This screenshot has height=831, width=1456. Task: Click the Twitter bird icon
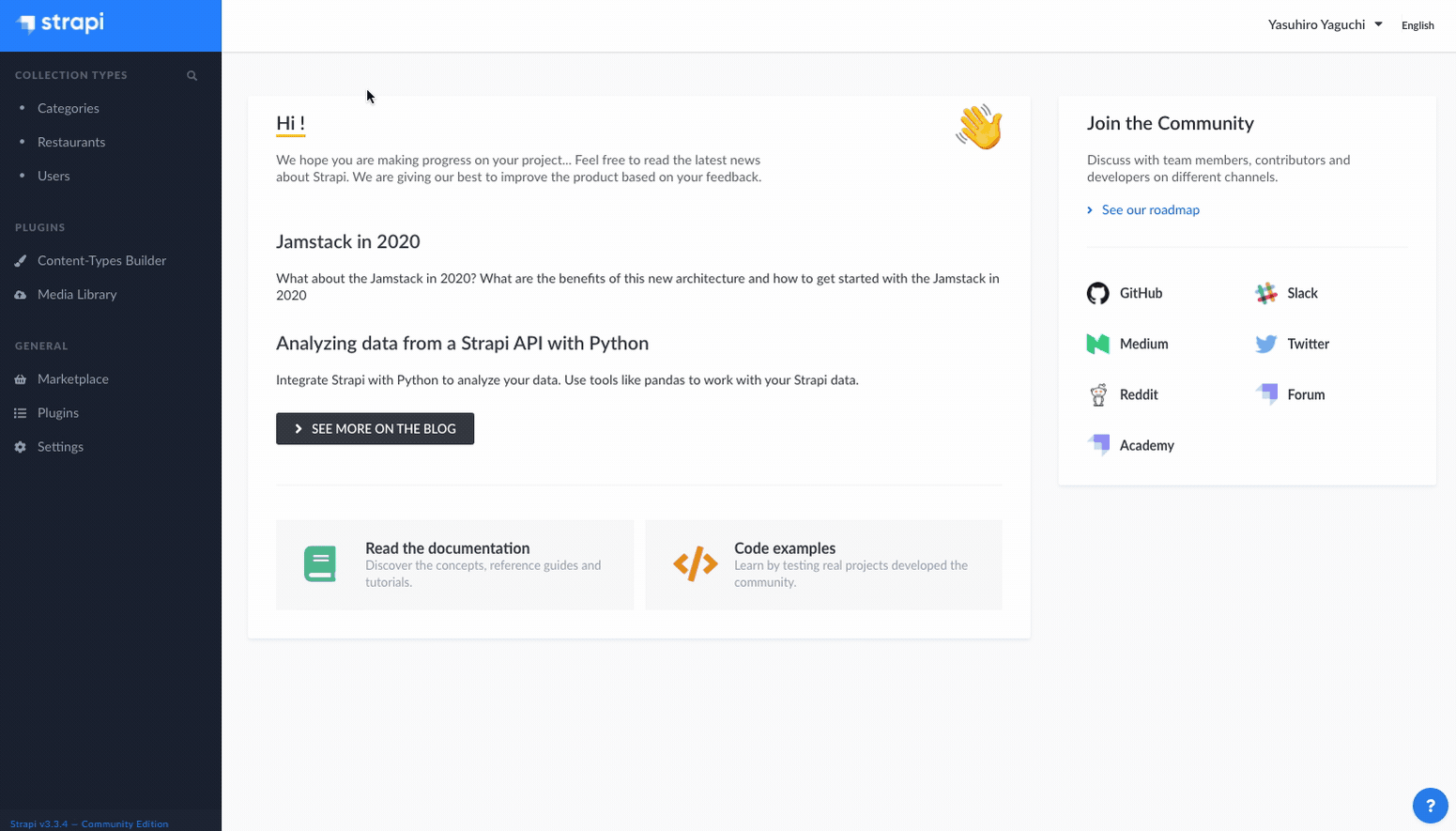(x=1265, y=344)
